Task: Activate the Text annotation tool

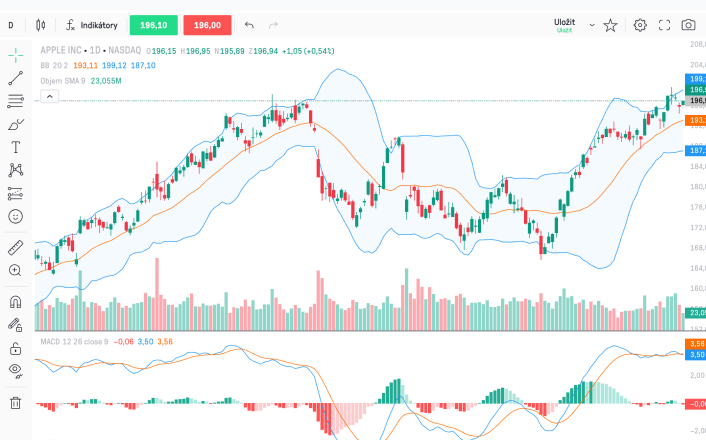Action: click(16, 147)
